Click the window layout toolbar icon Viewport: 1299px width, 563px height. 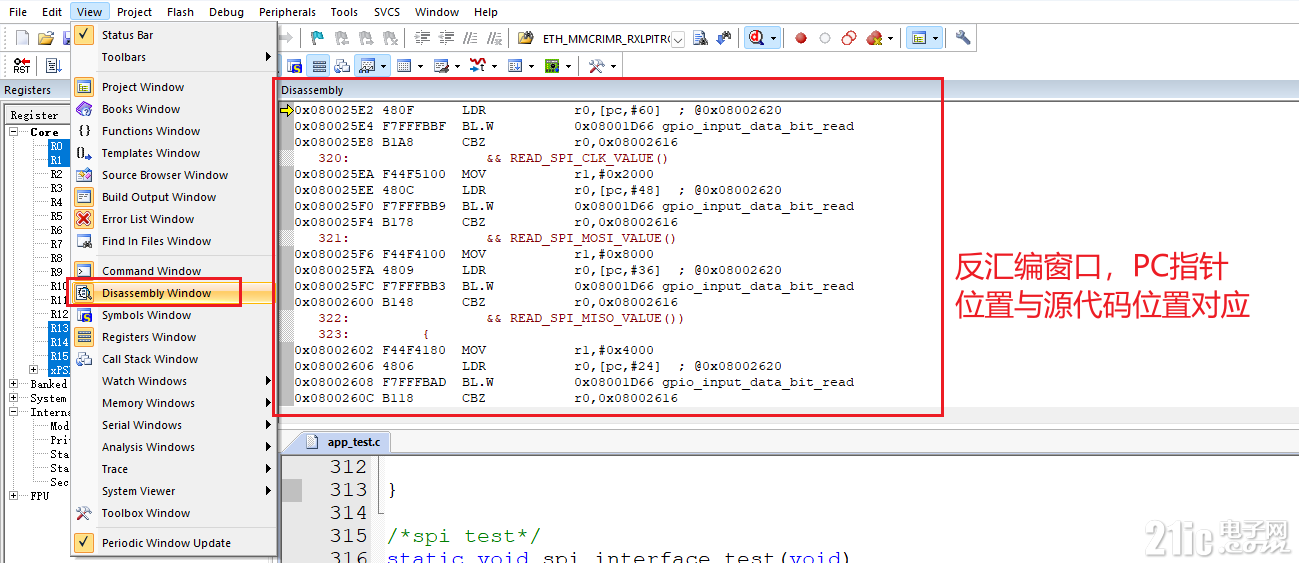pos(919,38)
